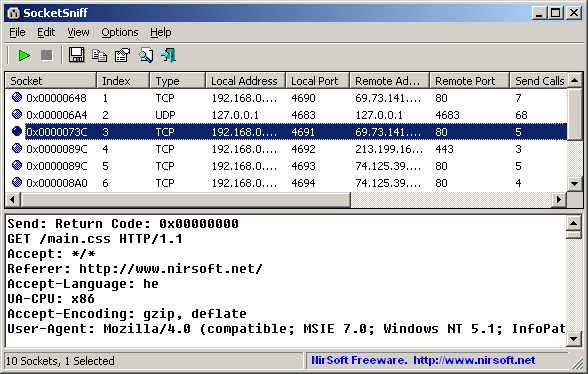
Task: Click the gray stop capture icon
Action: 46,56
